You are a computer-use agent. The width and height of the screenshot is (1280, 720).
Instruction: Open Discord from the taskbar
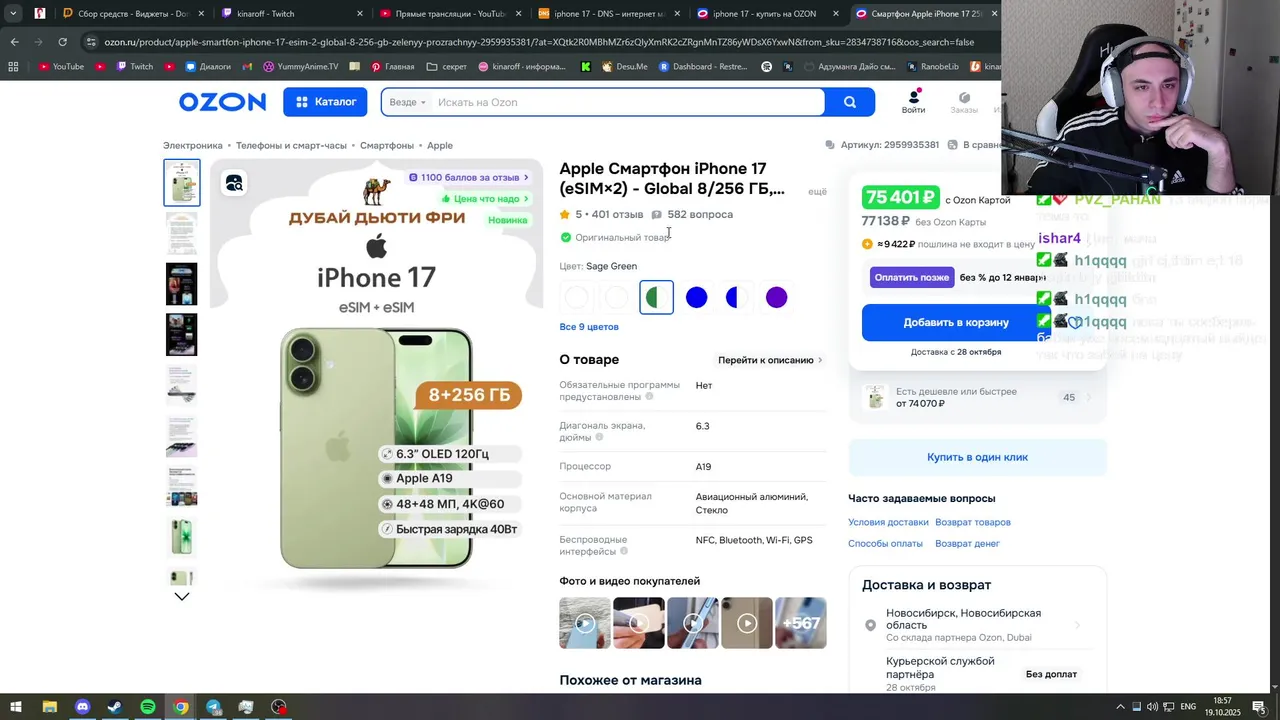(82, 707)
